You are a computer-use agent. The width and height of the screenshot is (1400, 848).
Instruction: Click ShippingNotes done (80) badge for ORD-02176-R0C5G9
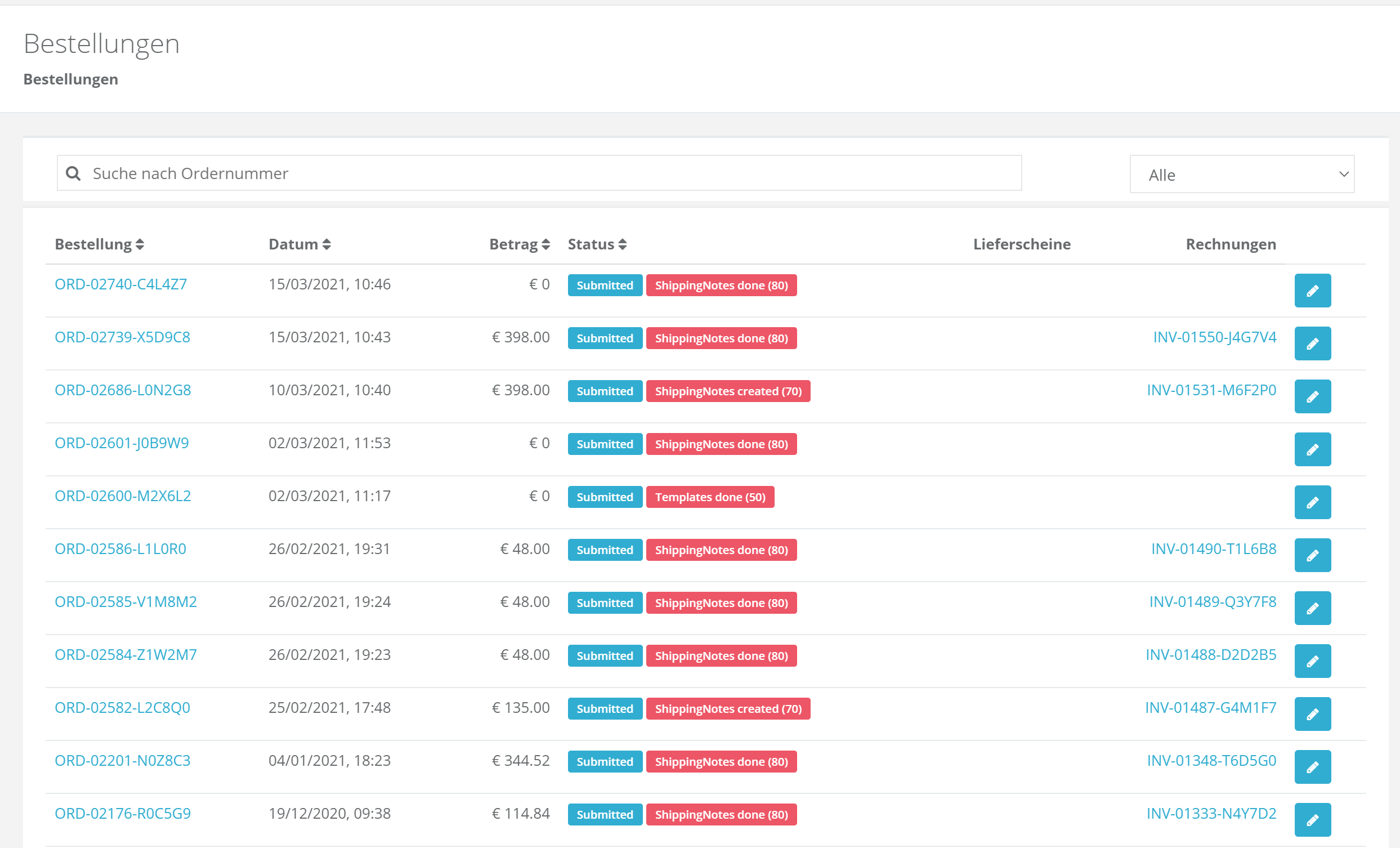[722, 814]
